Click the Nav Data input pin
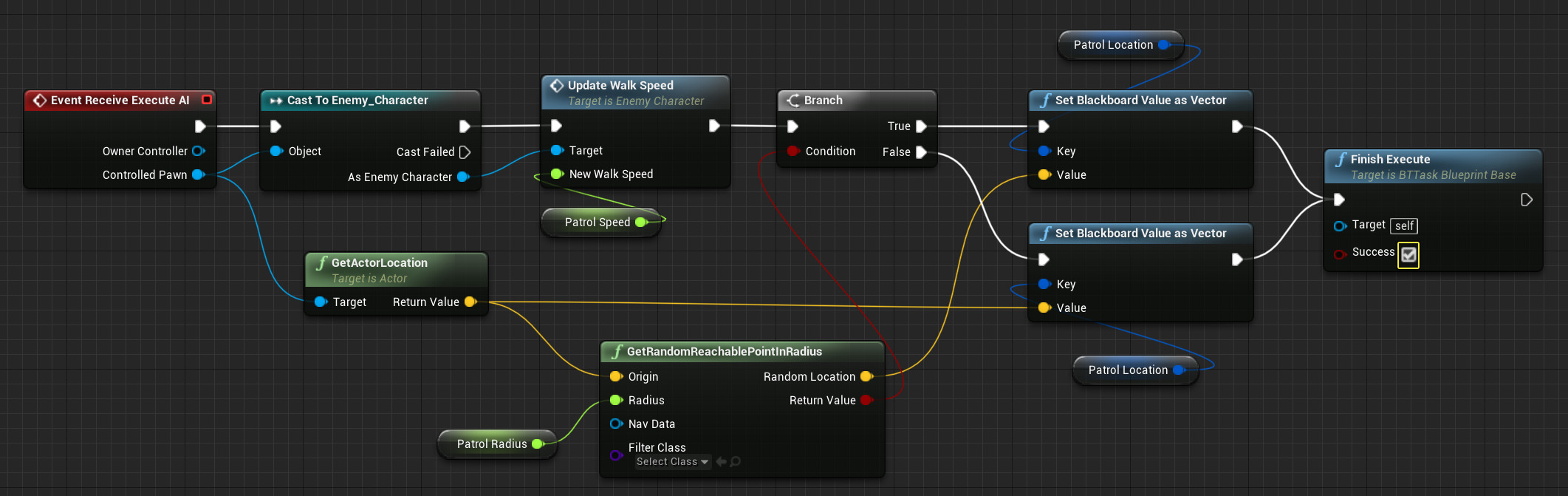 (x=615, y=424)
